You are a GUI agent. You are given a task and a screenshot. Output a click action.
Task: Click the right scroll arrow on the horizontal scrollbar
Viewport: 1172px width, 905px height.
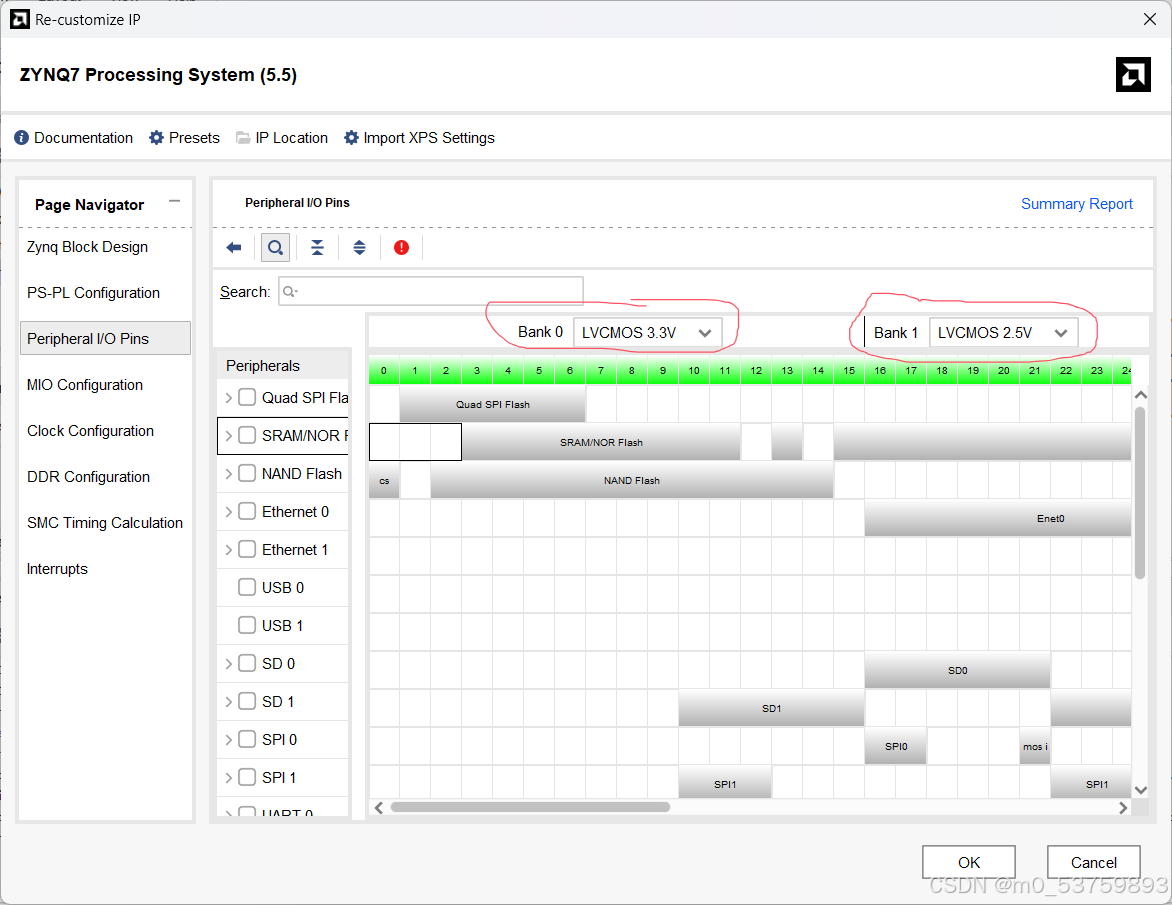[x=1123, y=808]
